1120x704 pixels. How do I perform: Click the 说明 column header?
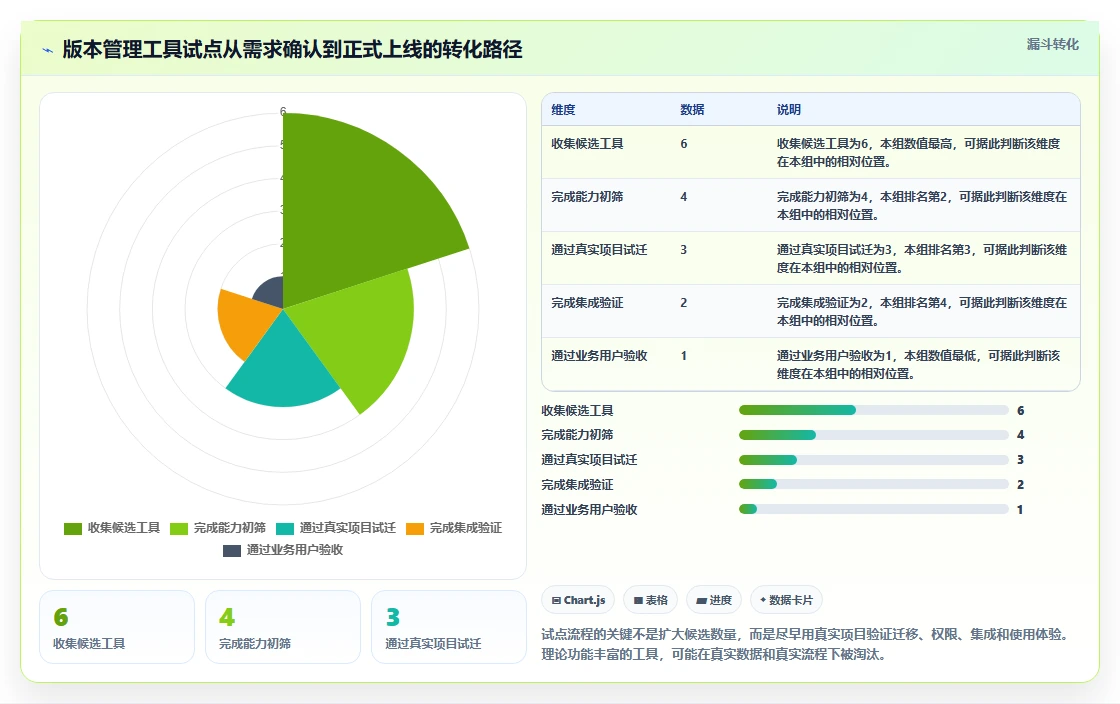tap(789, 109)
